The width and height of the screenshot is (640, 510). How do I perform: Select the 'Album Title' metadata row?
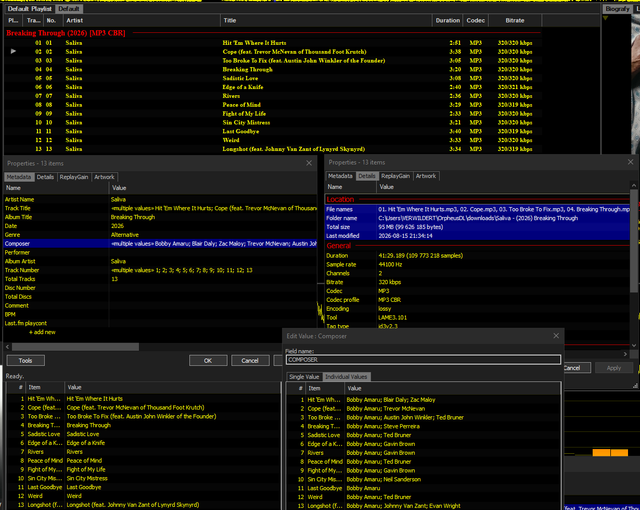(x=160, y=217)
